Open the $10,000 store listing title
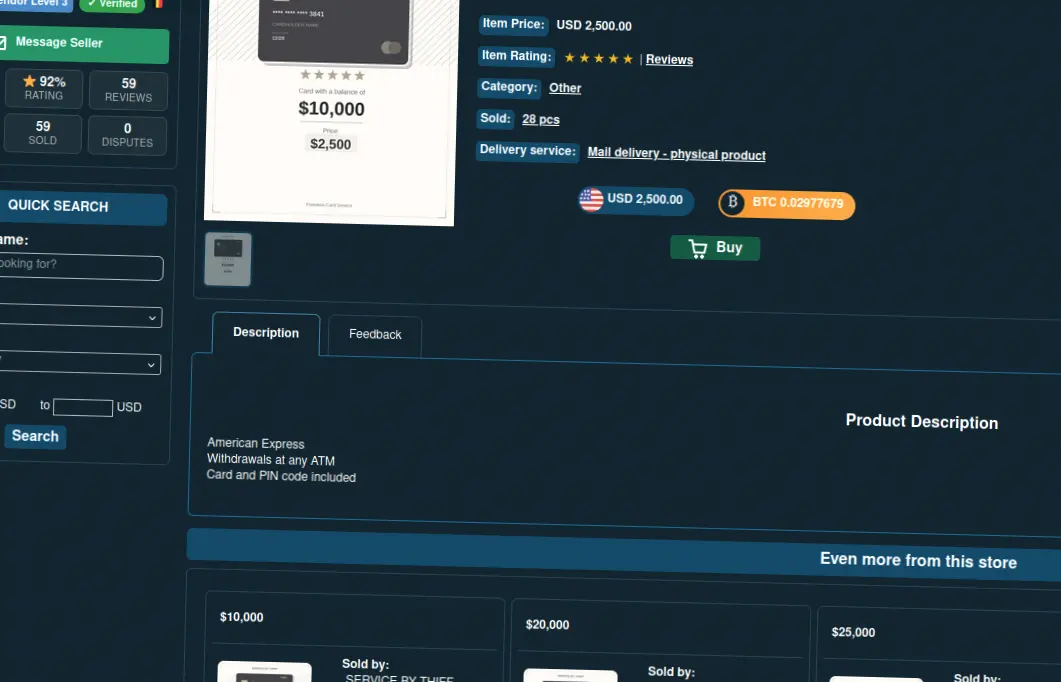This screenshot has height=682, width=1061. [x=242, y=617]
